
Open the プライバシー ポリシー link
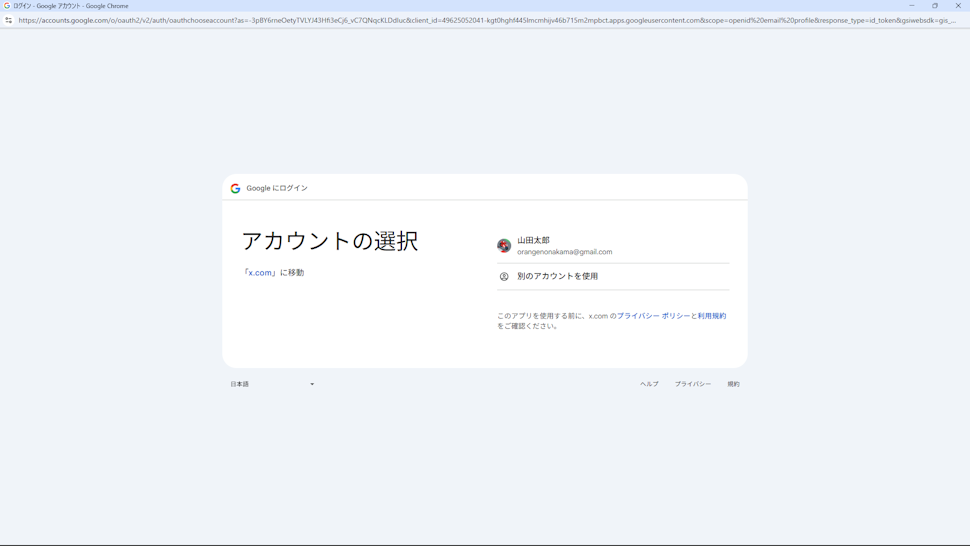tap(653, 316)
